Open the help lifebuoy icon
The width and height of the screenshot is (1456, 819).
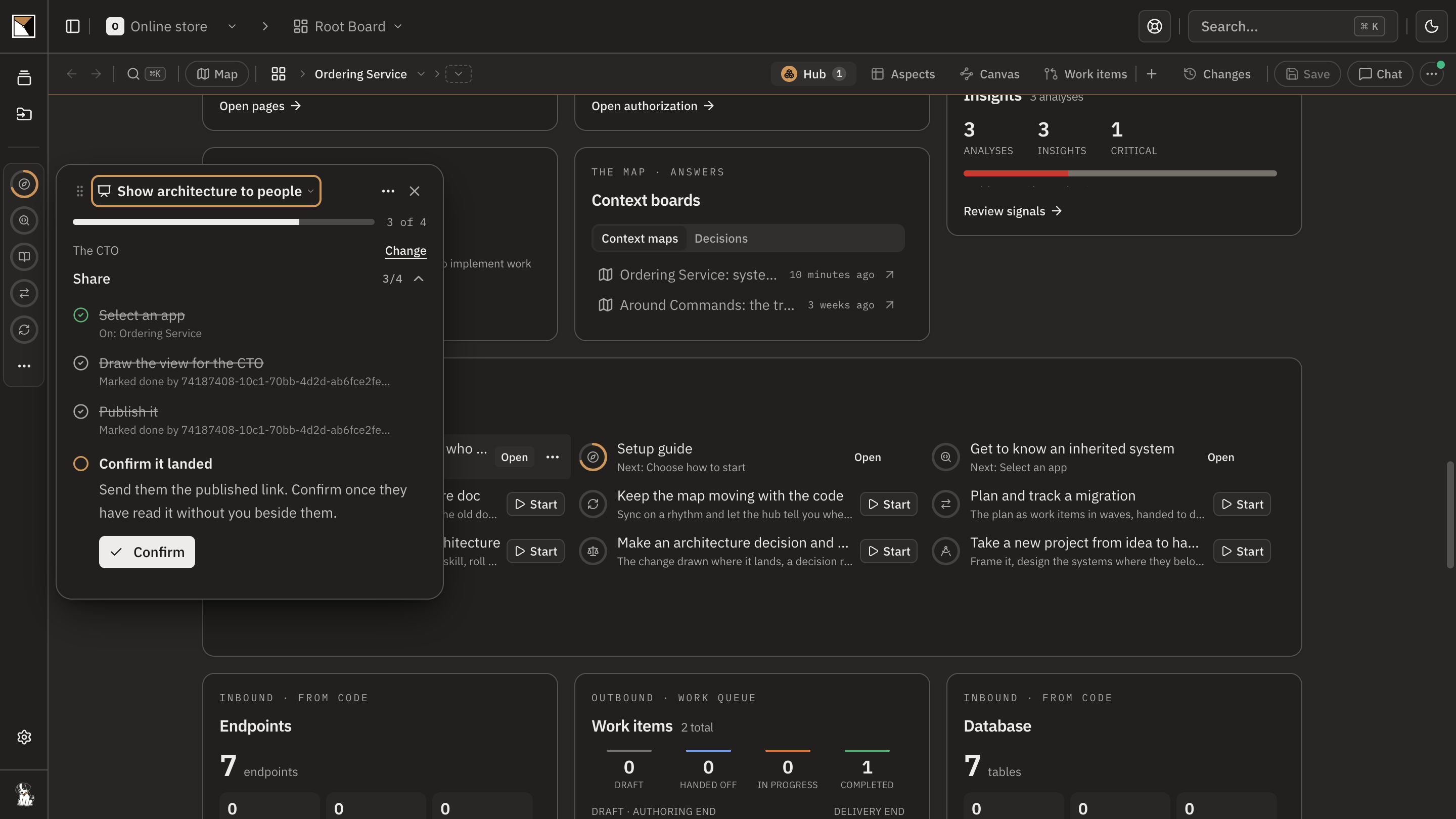(1154, 27)
